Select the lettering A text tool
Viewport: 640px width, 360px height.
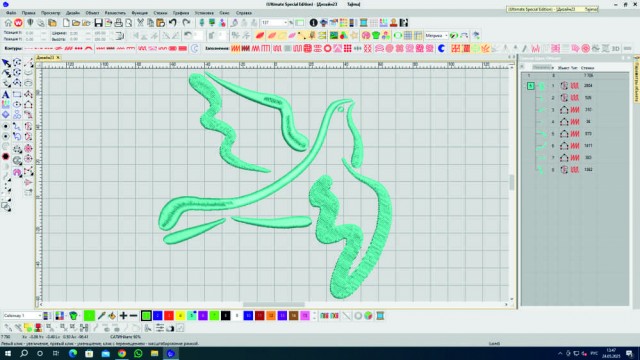tap(5, 94)
